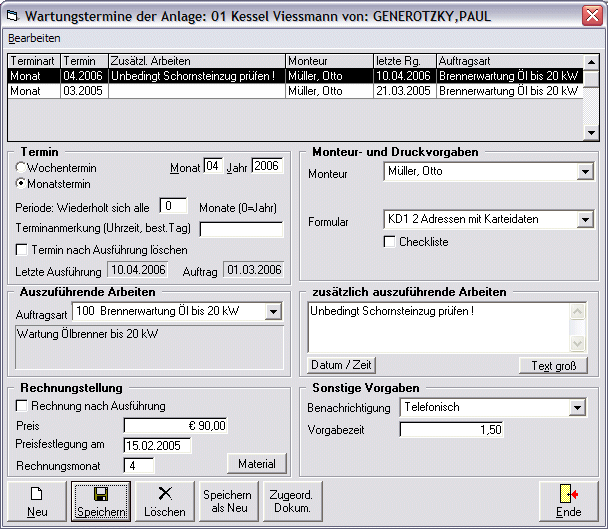Click the 10.04.2006 cell in the table
Viewport: 608px width, 529px height.
click(x=404, y=76)
